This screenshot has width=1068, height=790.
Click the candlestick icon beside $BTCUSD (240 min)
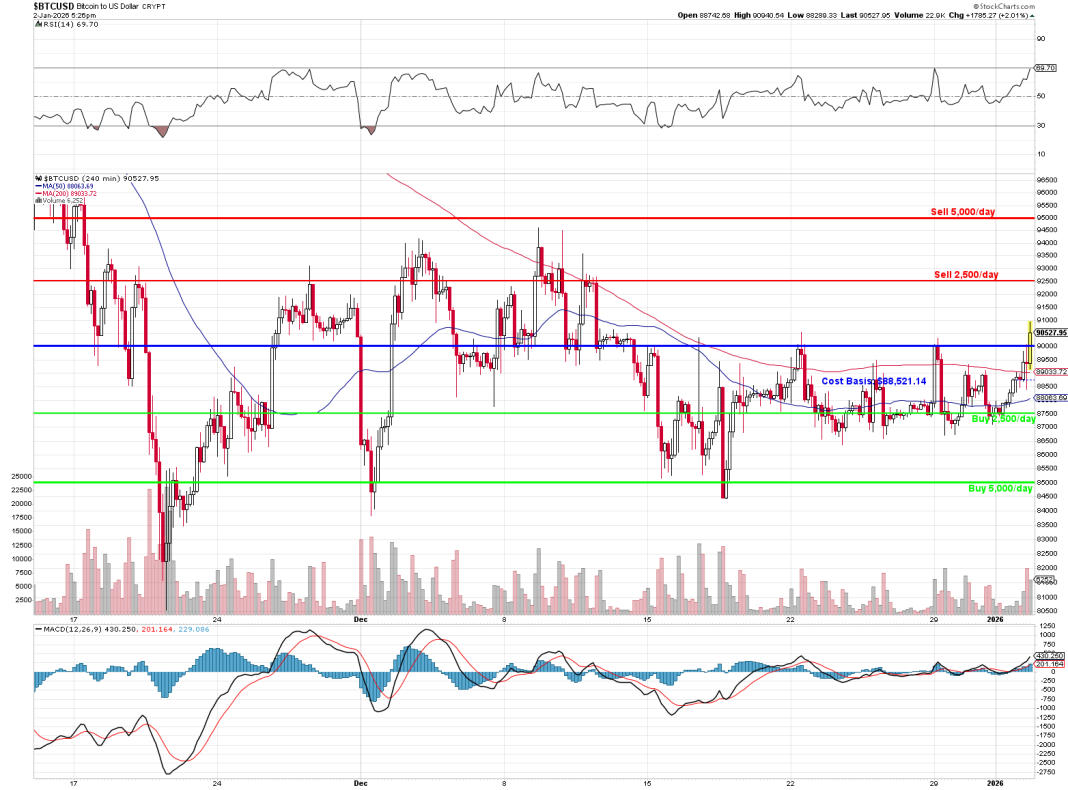click(x=36, y=178)
